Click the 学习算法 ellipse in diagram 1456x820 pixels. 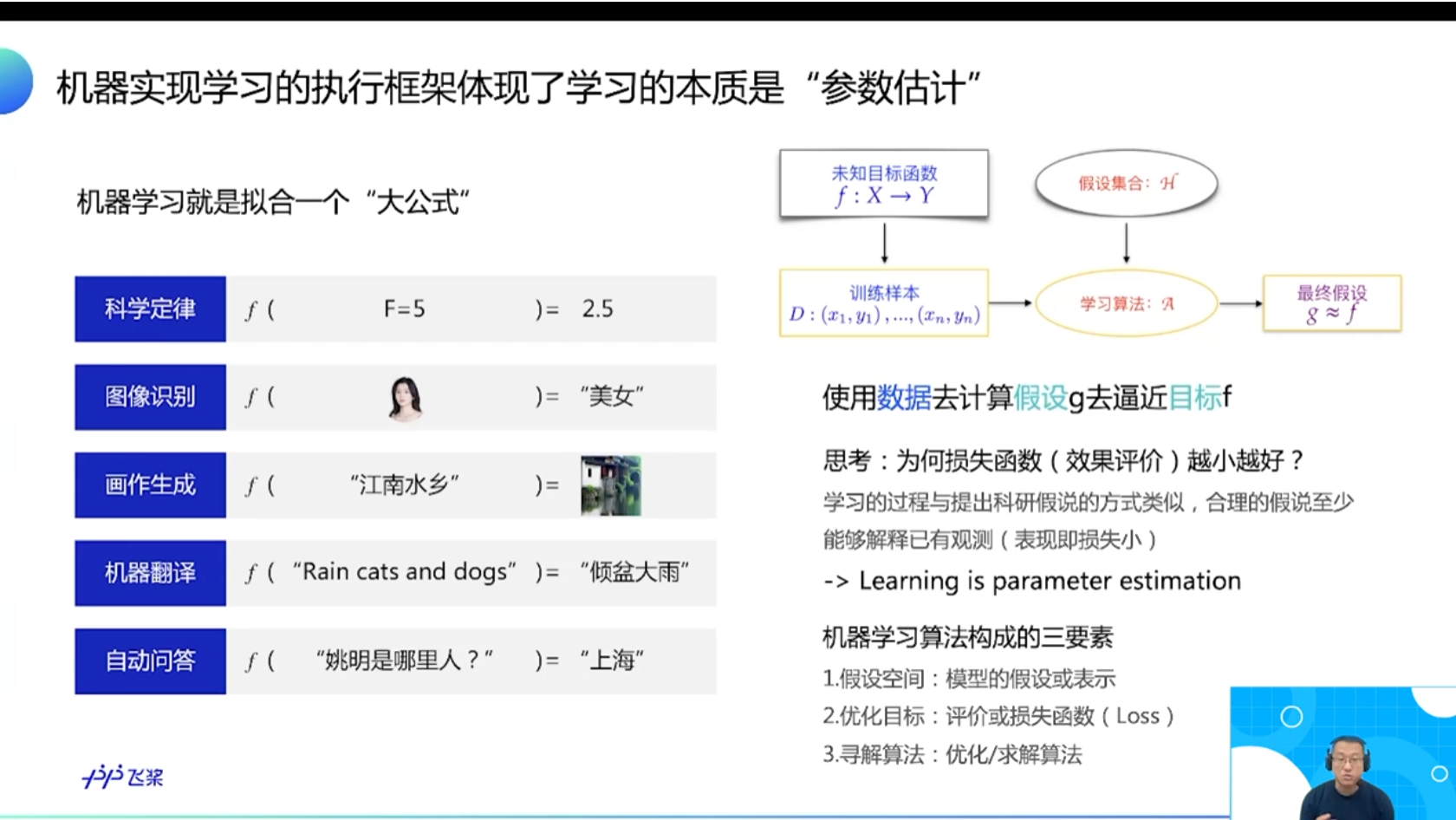pos(1126,303)
